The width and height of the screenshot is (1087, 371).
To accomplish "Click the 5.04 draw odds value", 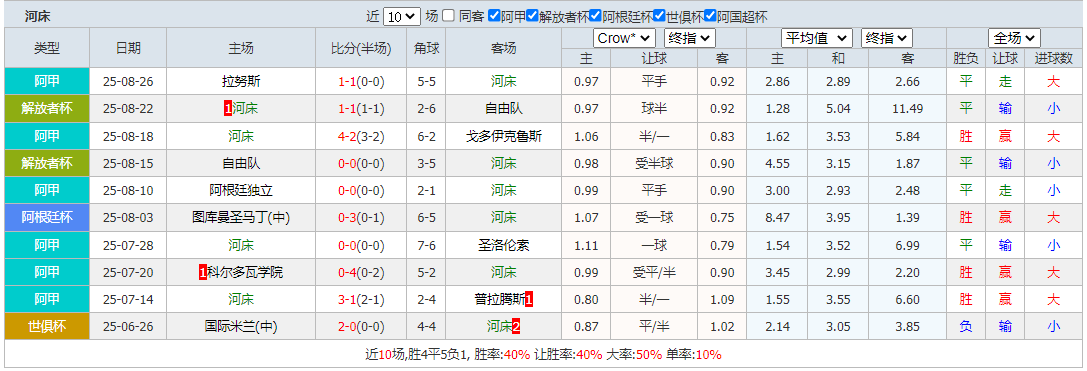I will pyautogui.click(x=839, y=109).
